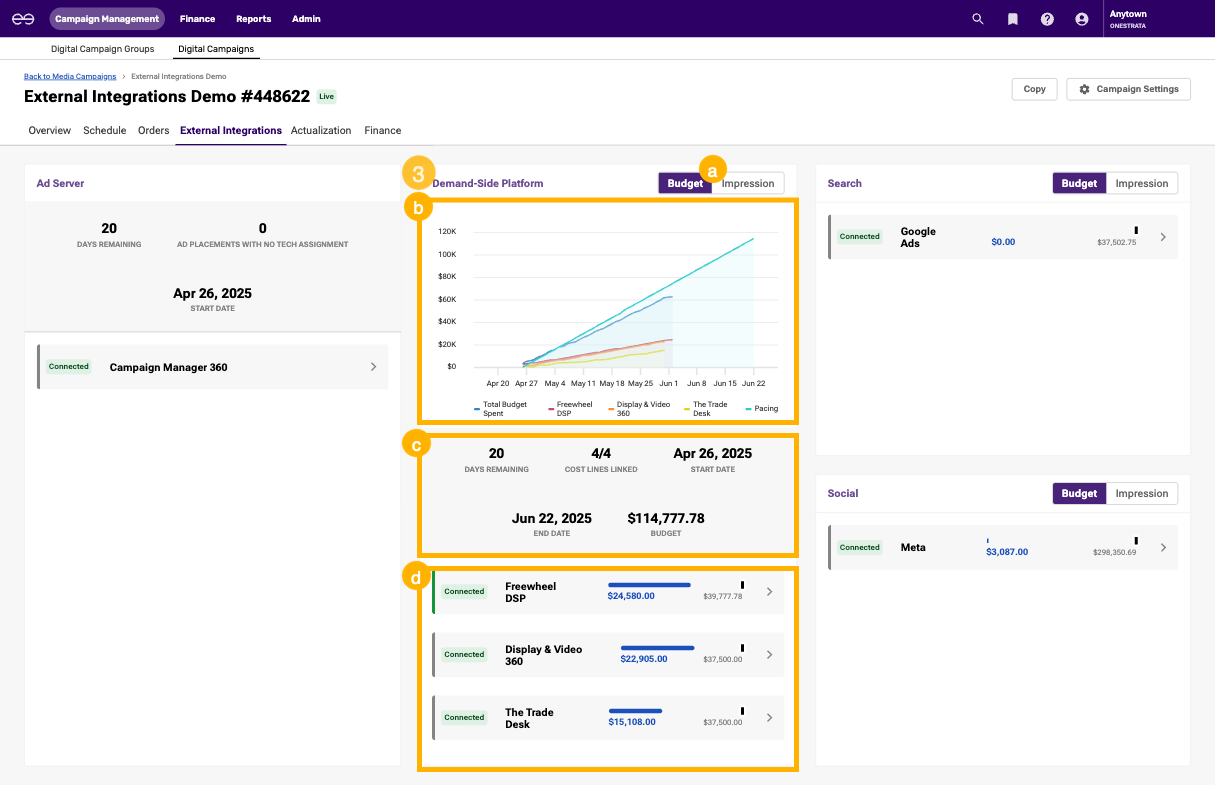Open the help question mark icon
This screenshot has height=785, width=1215.
[x=1047, y=19]
